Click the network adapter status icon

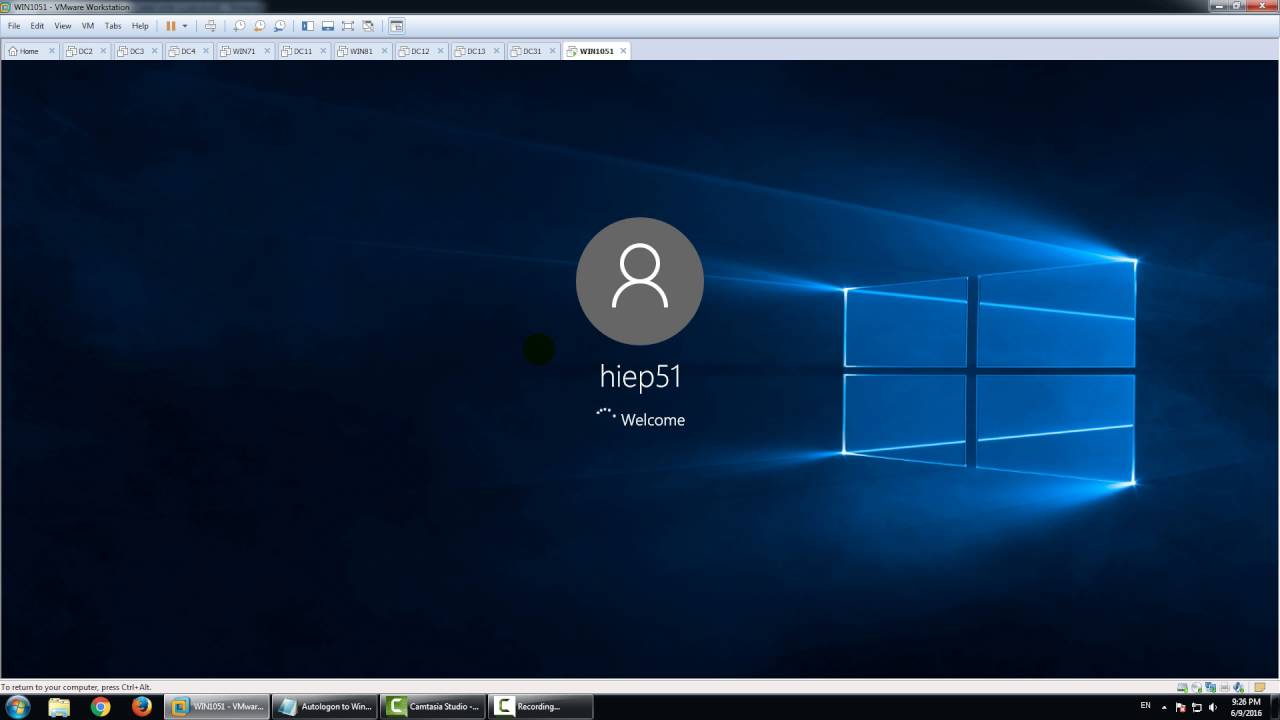[x=1210, y=687]
